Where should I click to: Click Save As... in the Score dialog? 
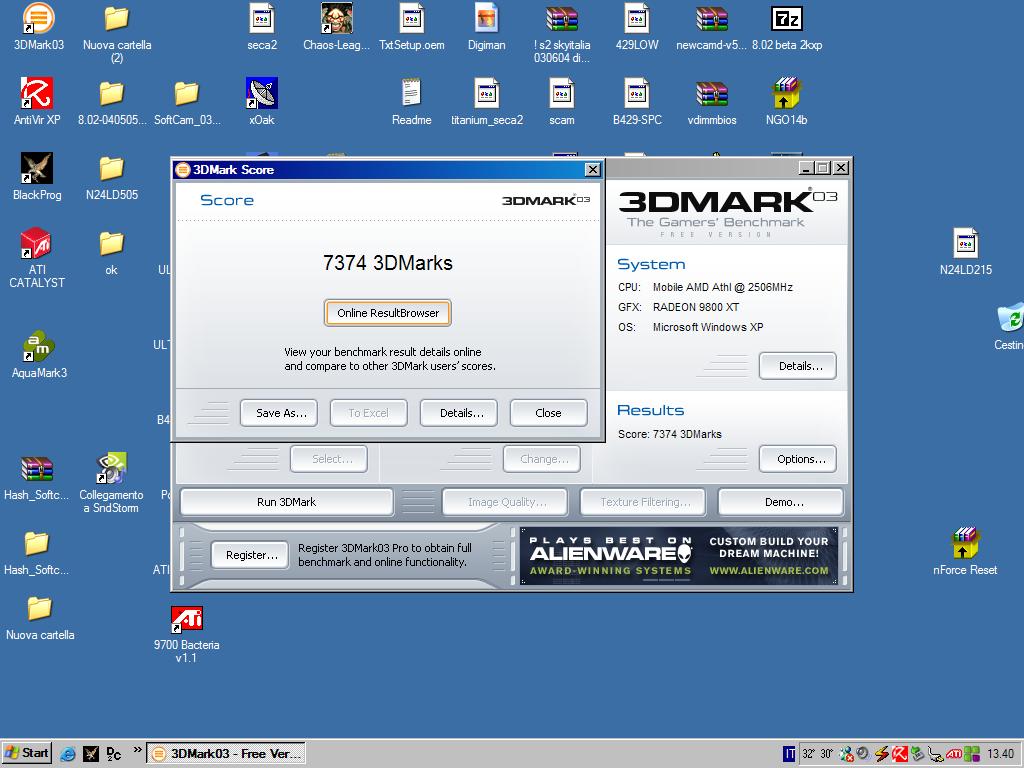pyautogui.click(x=279, y=413)
